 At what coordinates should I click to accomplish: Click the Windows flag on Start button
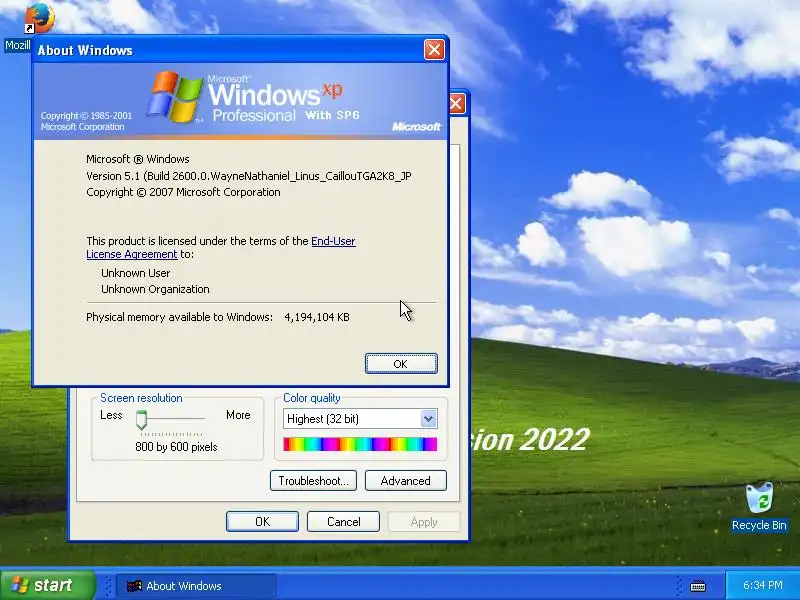(x=20, y=585)
